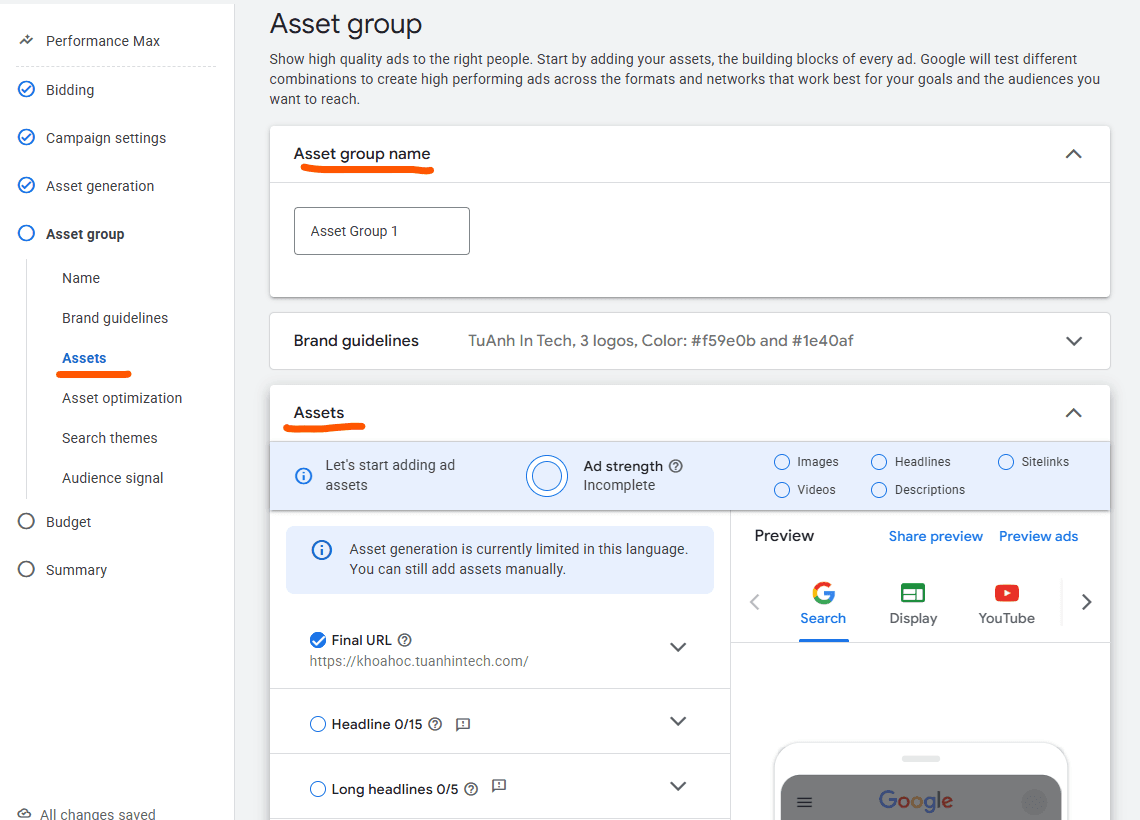Expand the Brand guidelines section
This screenshot has width=1140, height=820.
(x=1073, y=341)
